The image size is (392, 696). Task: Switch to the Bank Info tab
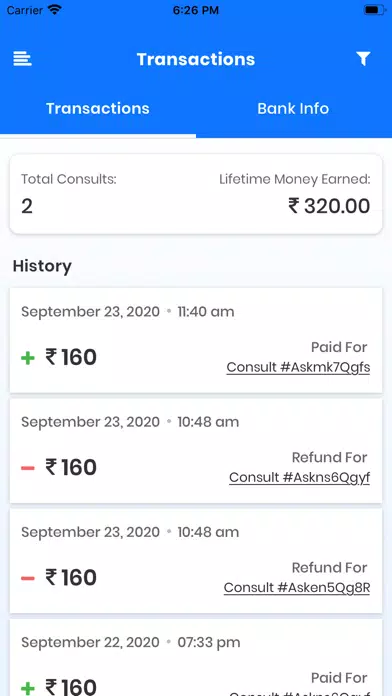(x=293, y=109)
